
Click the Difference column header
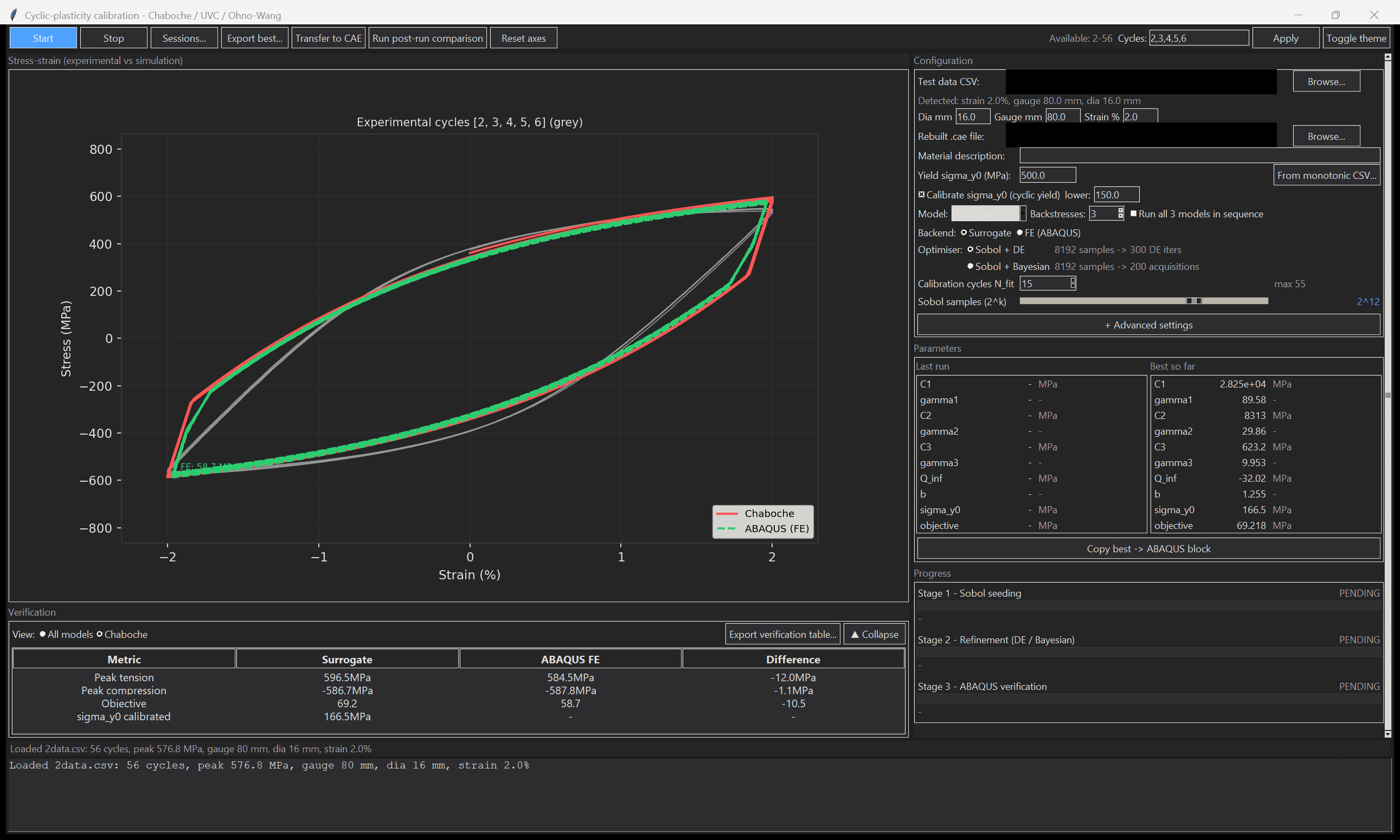793,659
